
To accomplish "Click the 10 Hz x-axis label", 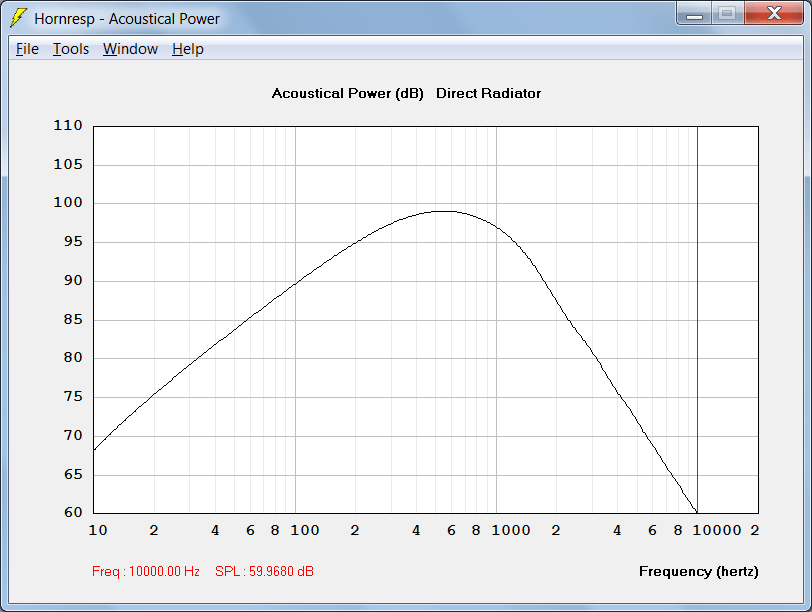I will tap(98, 530).
